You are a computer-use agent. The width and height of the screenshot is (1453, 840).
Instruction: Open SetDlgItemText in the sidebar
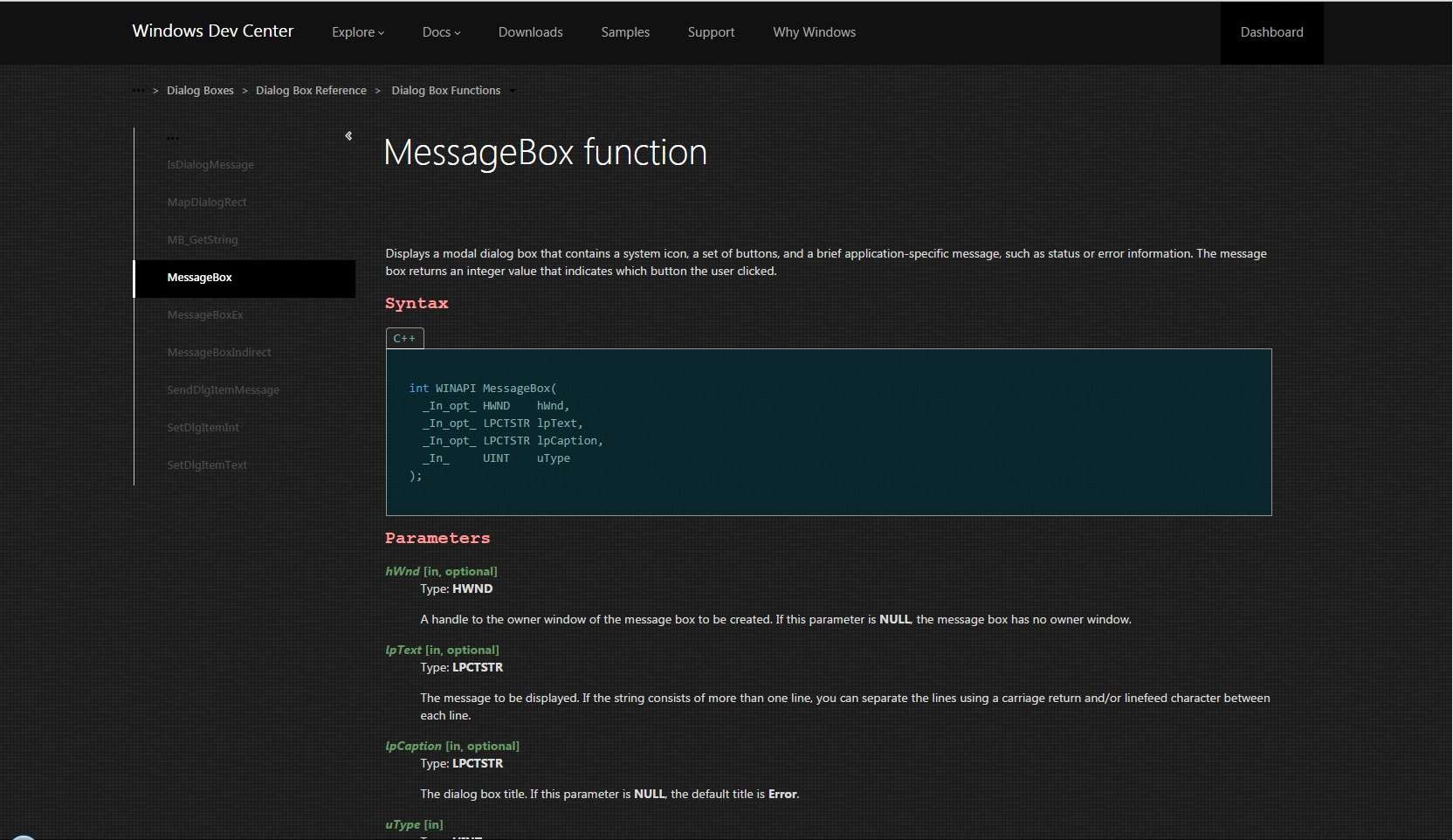(207, 465)
